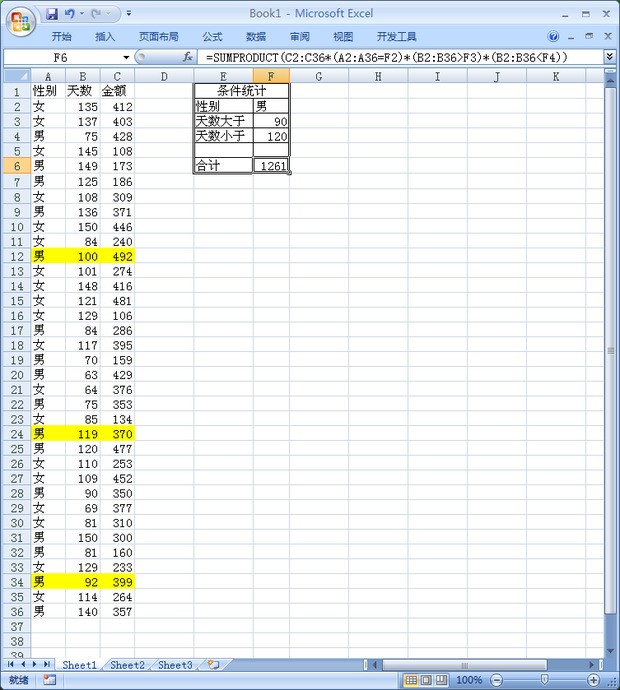This screenshot has height=690, width=620.
Task: Open the 视图 ribbon tab
Action: pyautogui.click(x=343, y=37)
